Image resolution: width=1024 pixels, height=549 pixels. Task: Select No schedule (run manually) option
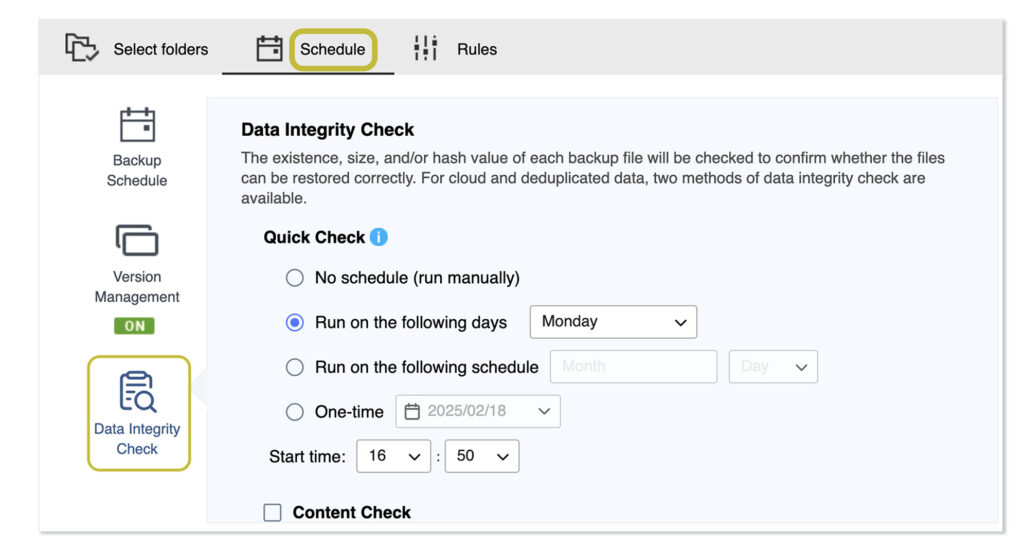[x=294, y=278]
